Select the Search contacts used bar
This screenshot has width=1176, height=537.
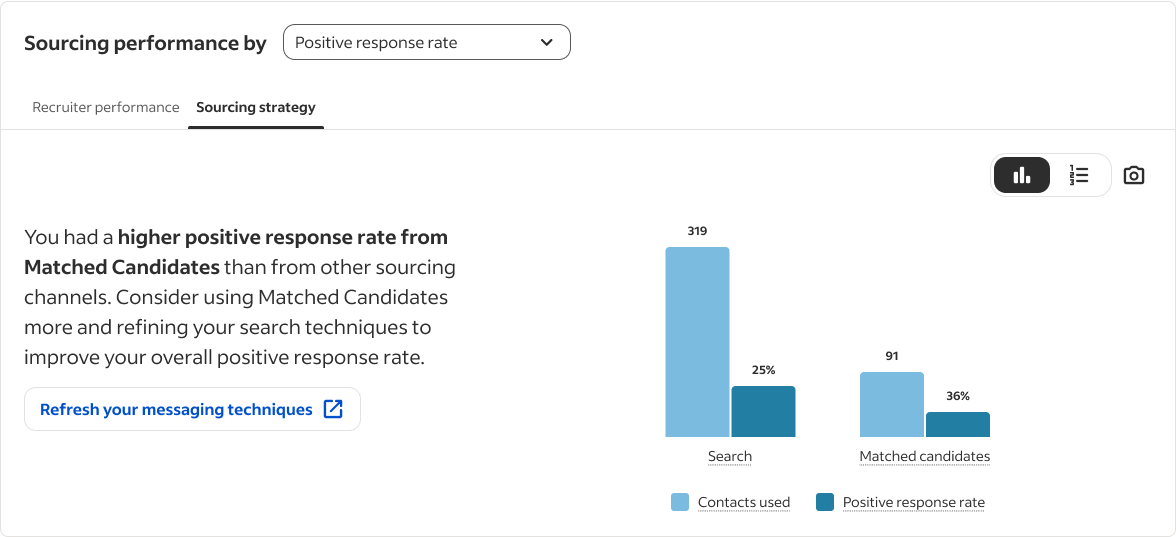[698, 342]
